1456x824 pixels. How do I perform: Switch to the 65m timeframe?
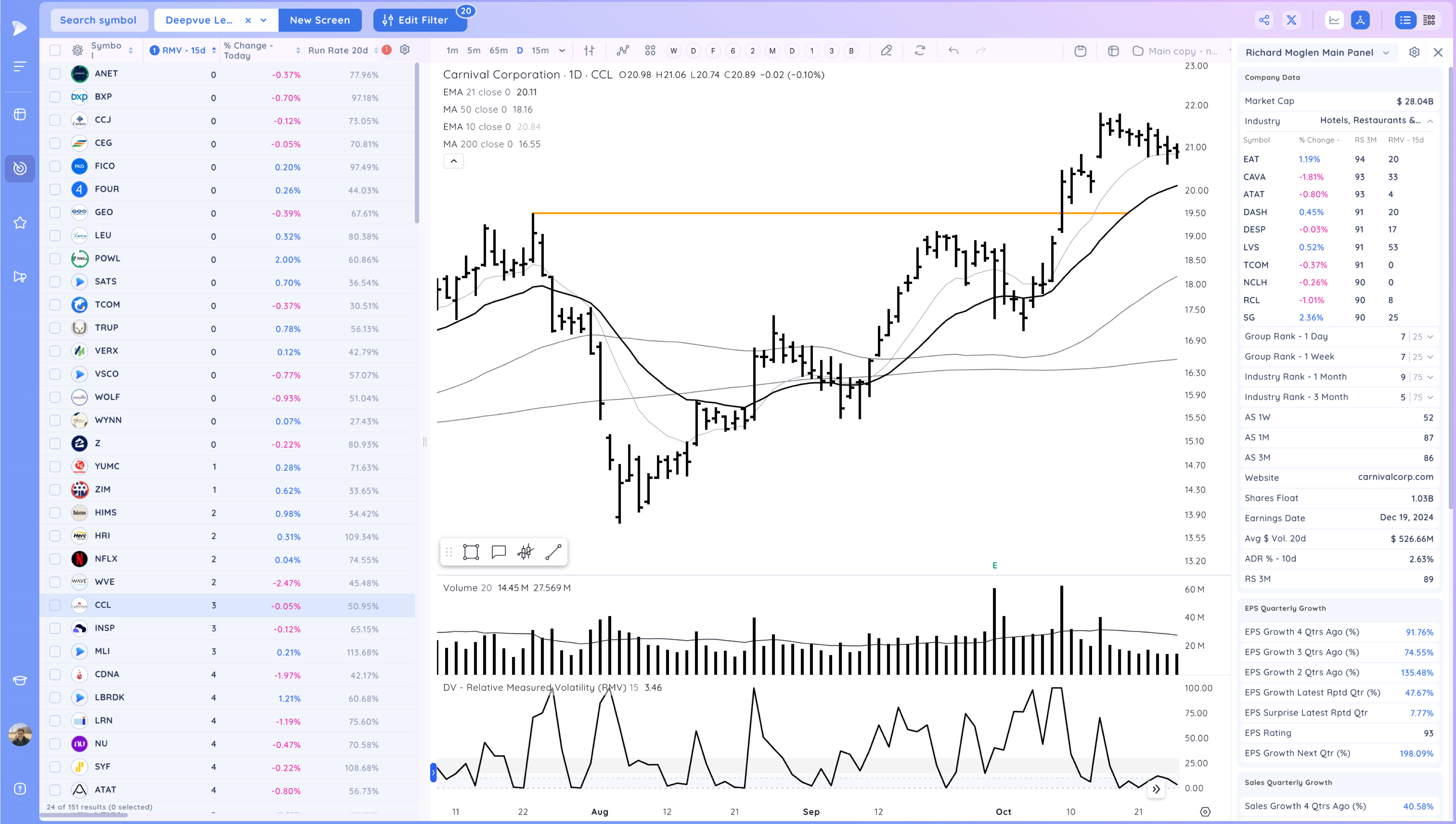tap(498, 51)
